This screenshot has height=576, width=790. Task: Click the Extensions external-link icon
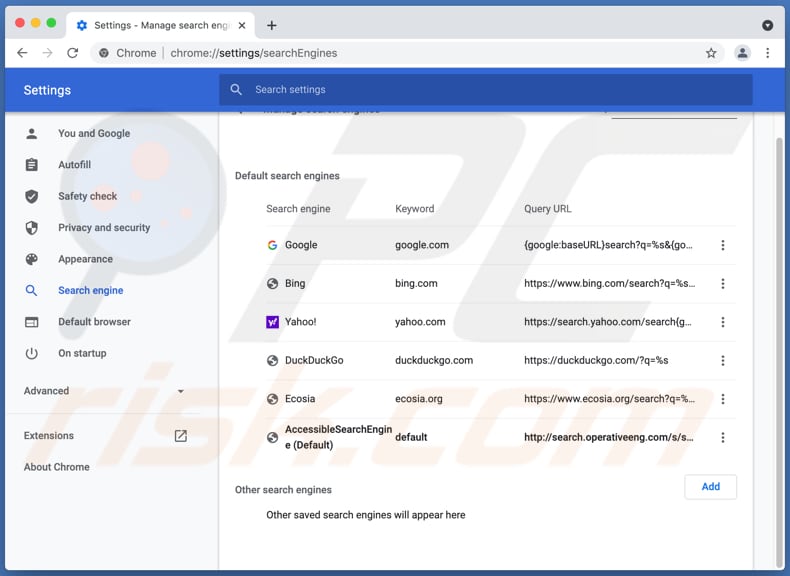pos(180,436)
